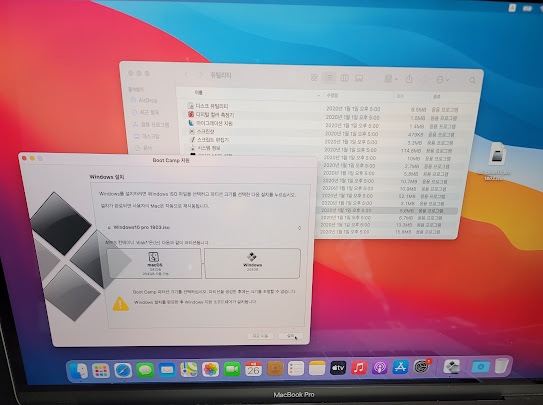The height and width of the screenshot is (405, 543).
Task: Click the highlighted Finder row sized 5.6MB
Action: click(x=387, y=210)
